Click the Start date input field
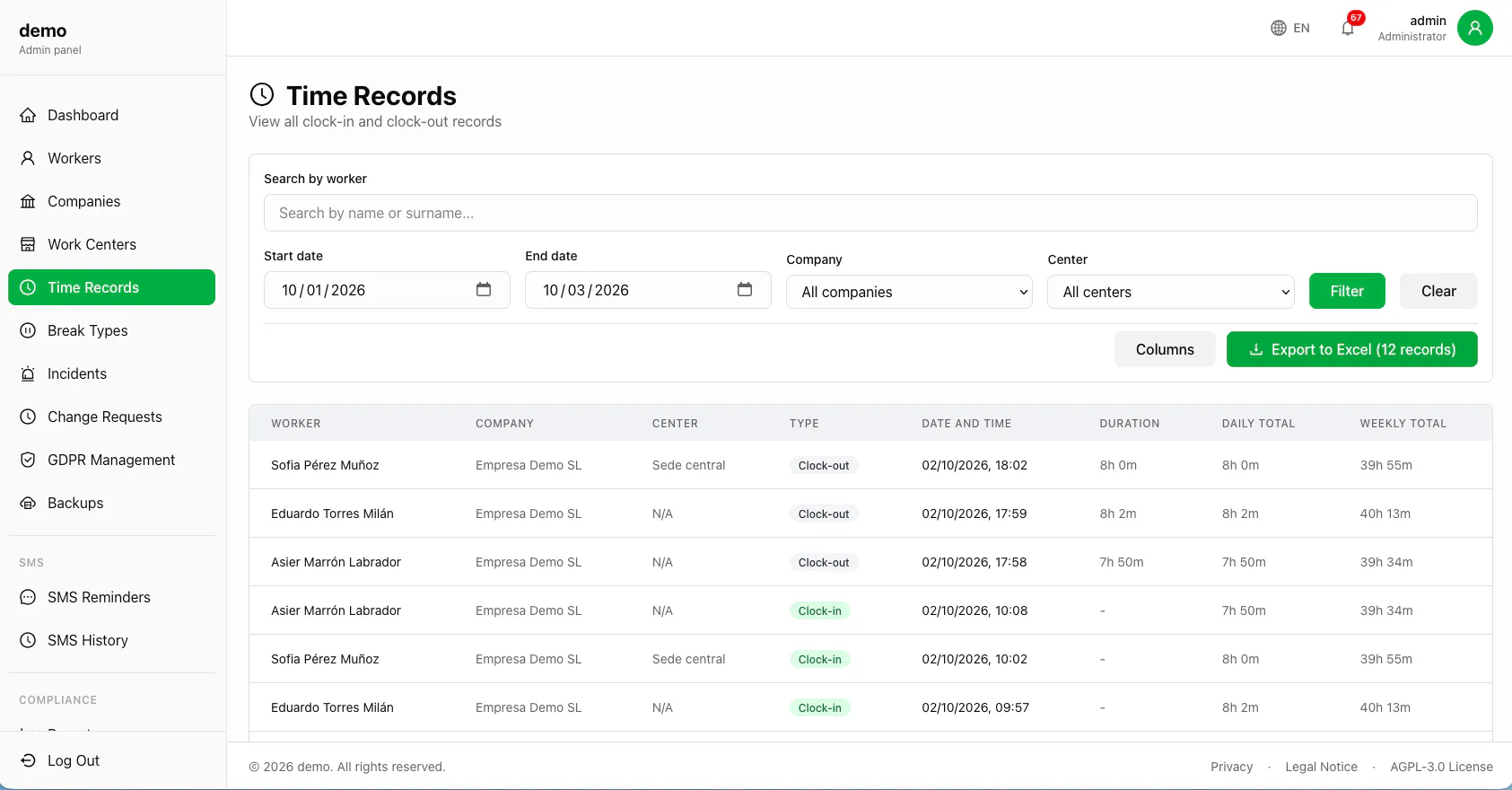Viewport: 1512px width, 790px height. pyautogui.click(x=387, y=290)
